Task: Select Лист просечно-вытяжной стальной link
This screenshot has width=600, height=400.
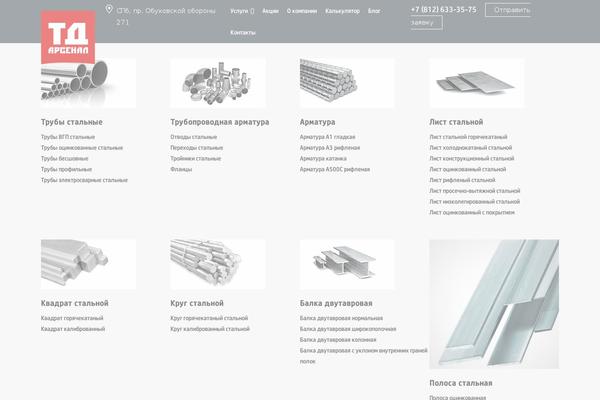Action: pyautogui.click(x=475, y=191)
